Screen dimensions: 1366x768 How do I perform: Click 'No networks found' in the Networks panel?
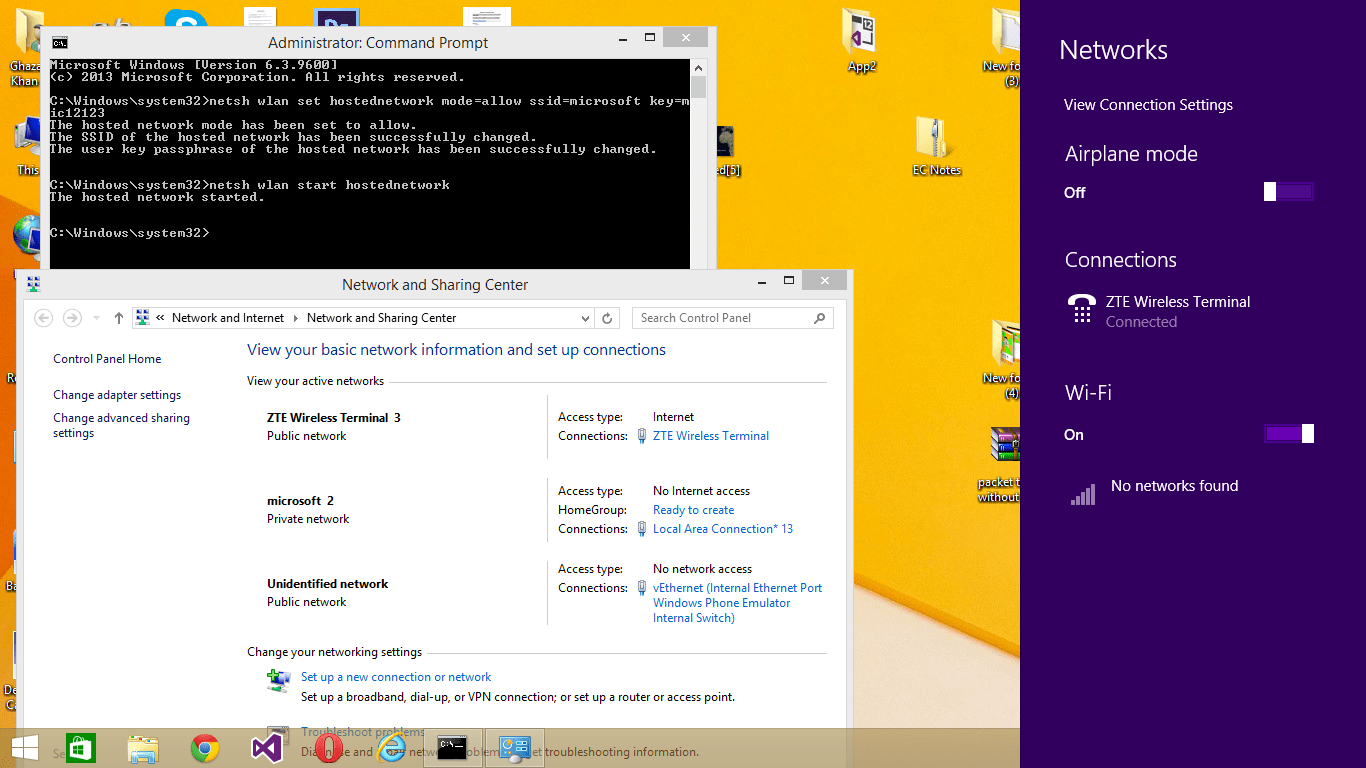(x=1175, y=486)
